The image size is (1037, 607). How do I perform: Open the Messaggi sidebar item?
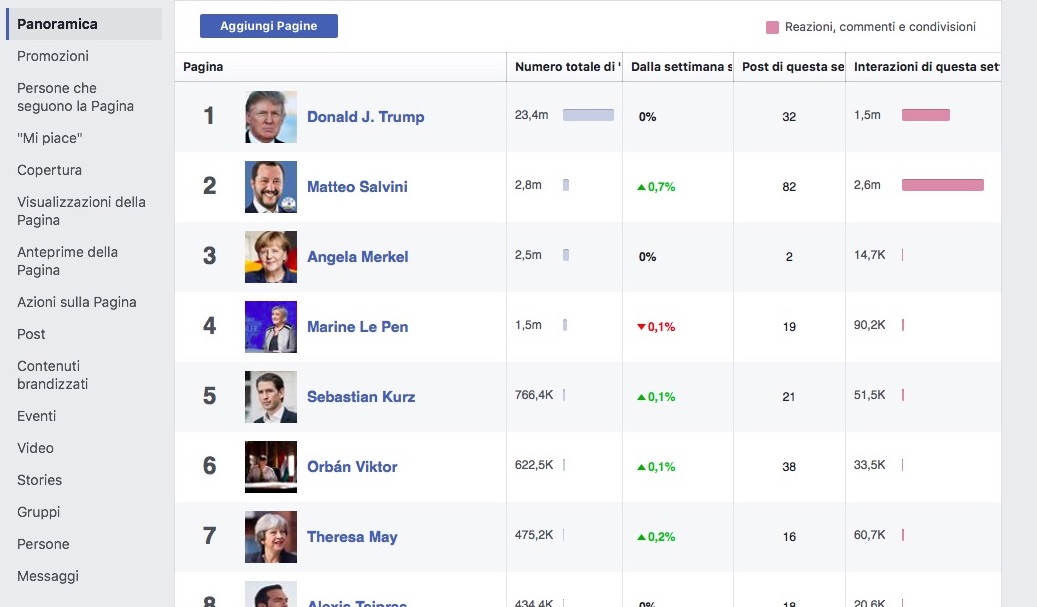point(48,576)
